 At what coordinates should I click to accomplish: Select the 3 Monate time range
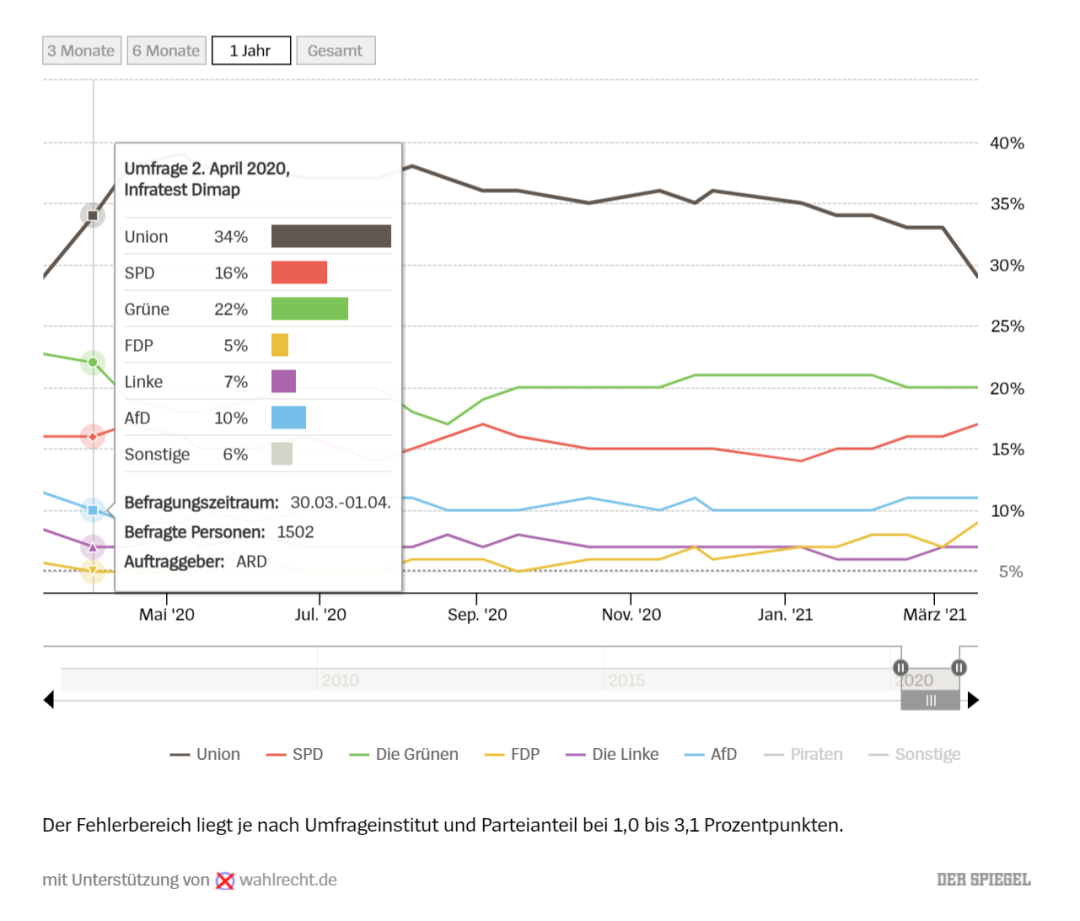click(81, 50)
